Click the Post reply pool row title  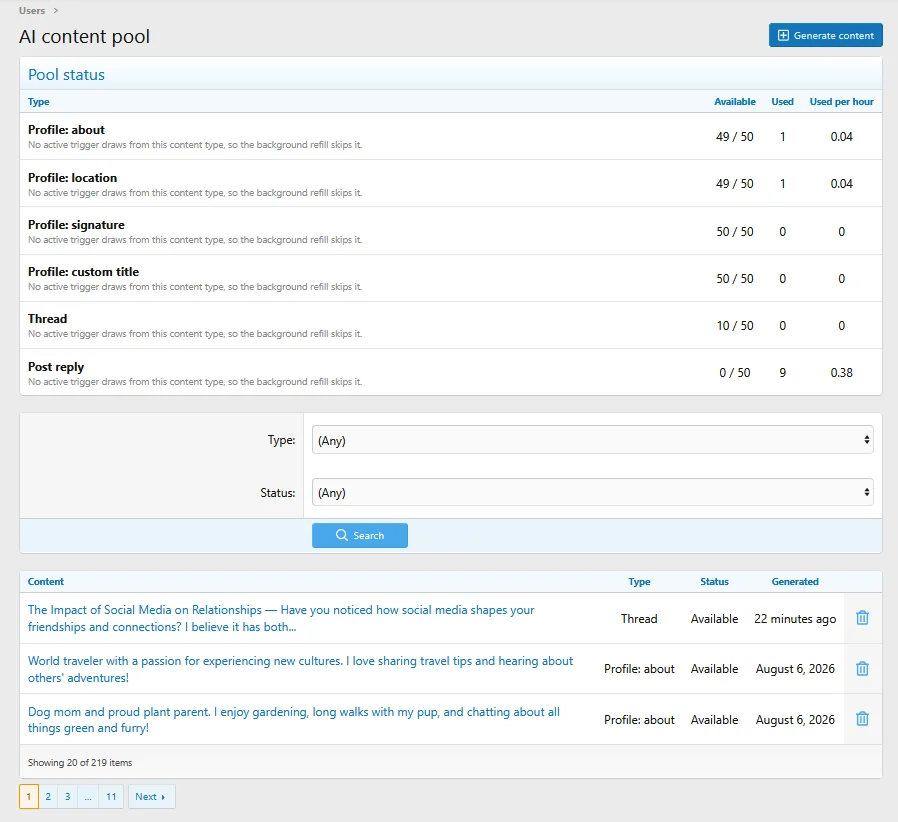point(56,367)
